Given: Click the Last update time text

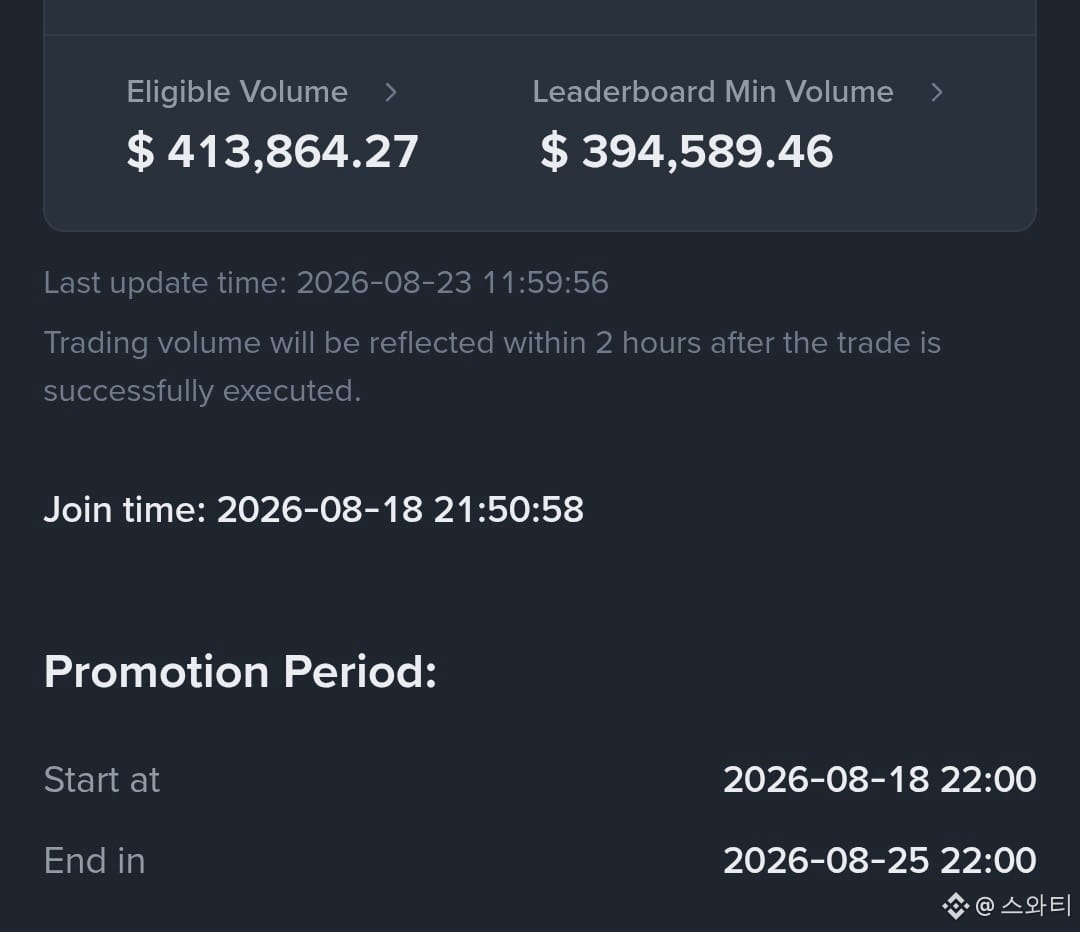Looking at the screenshot, I should [326, 282].
